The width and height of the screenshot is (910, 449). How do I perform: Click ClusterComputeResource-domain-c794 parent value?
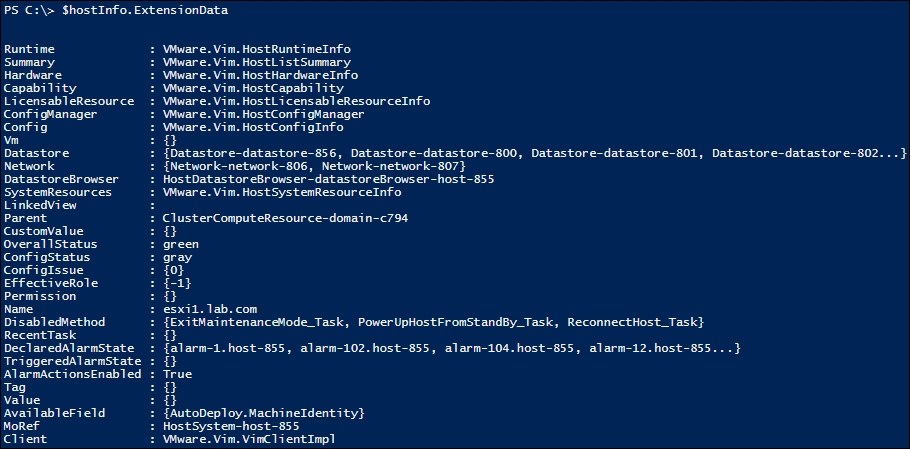pos(286,218)
